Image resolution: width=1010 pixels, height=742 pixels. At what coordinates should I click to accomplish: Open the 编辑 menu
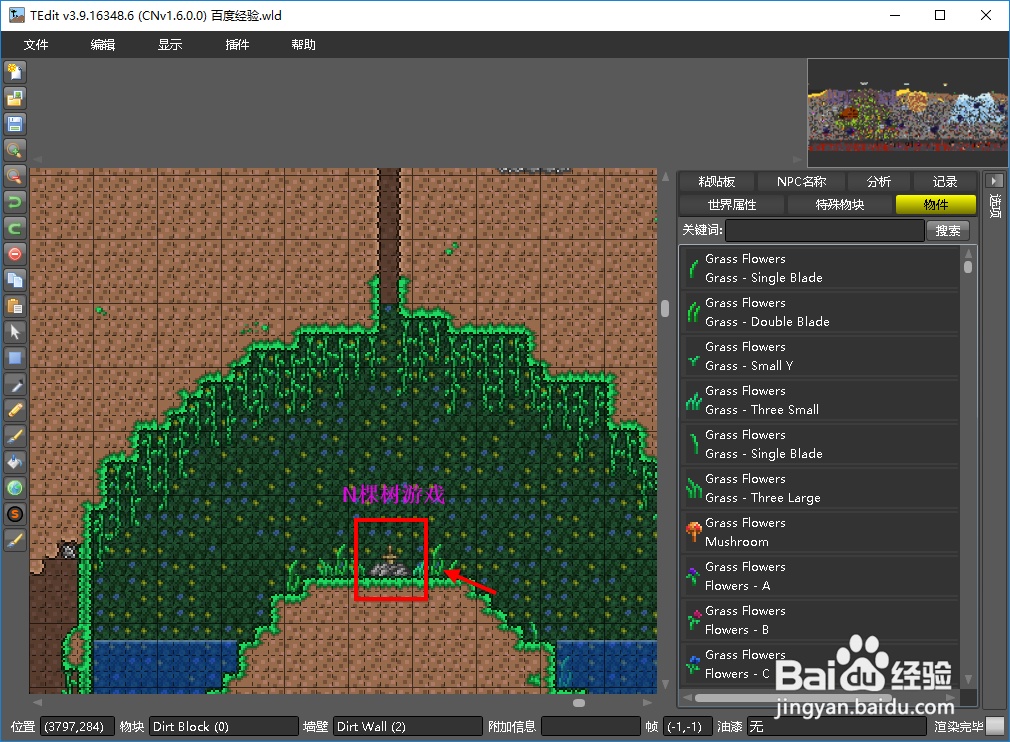[x=103, y=44]
